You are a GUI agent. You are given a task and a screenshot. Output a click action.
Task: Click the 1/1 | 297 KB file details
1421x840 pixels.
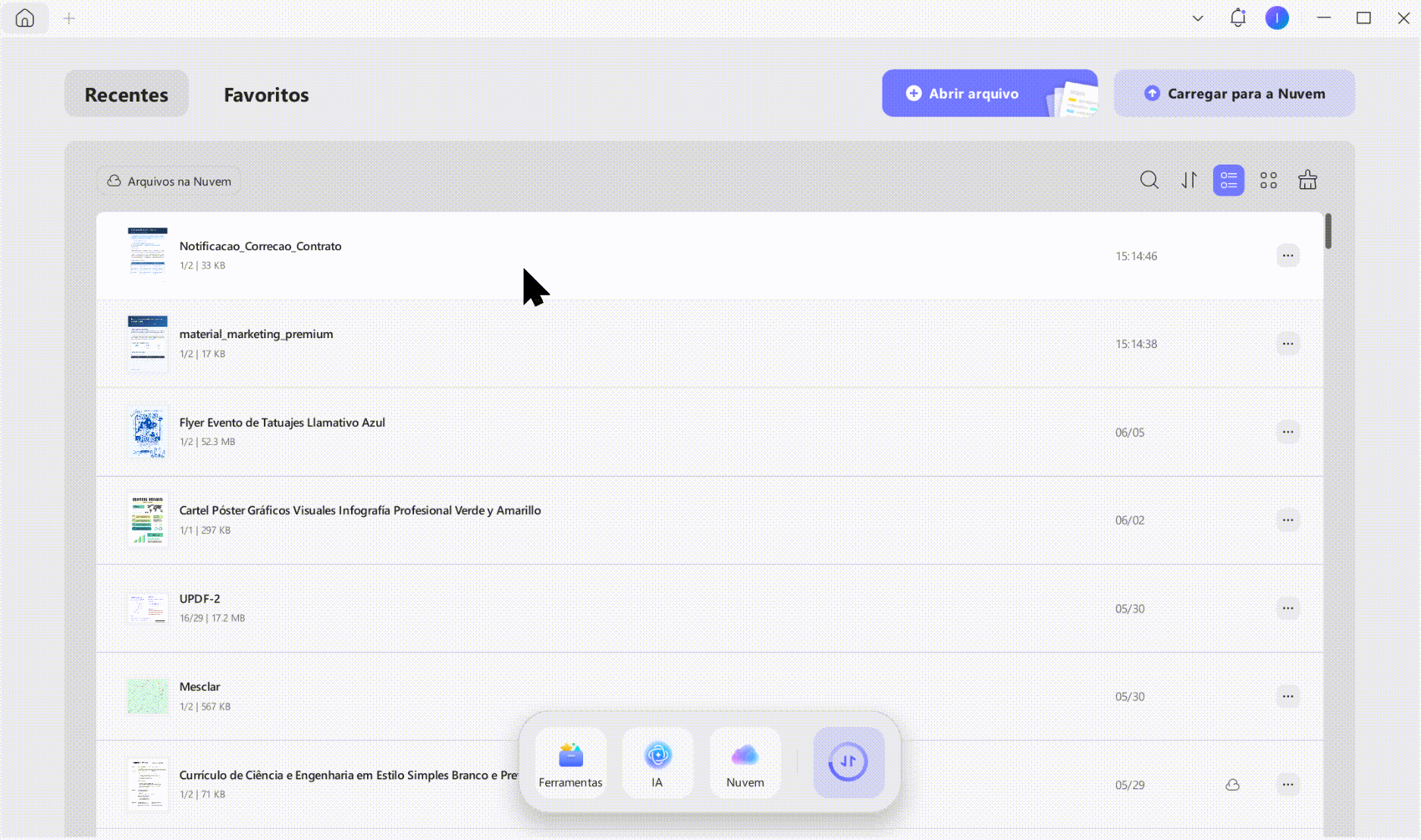205,531
